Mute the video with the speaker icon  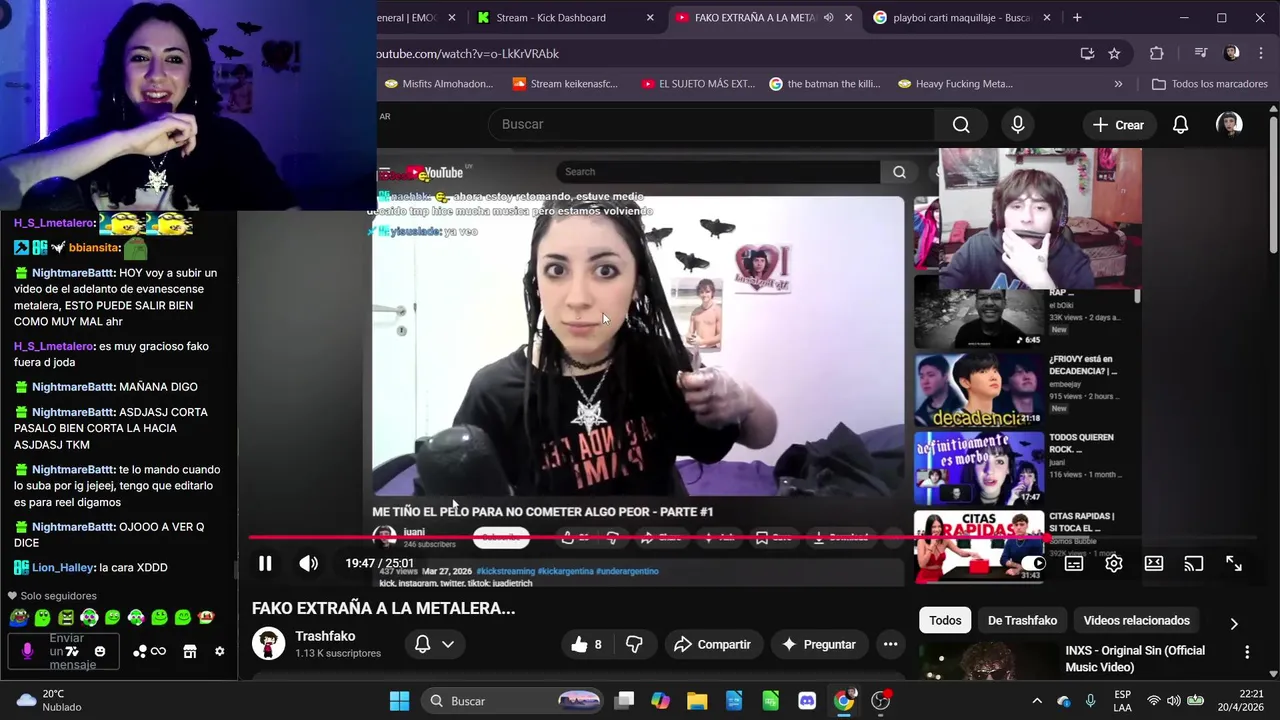pos(309,564)
